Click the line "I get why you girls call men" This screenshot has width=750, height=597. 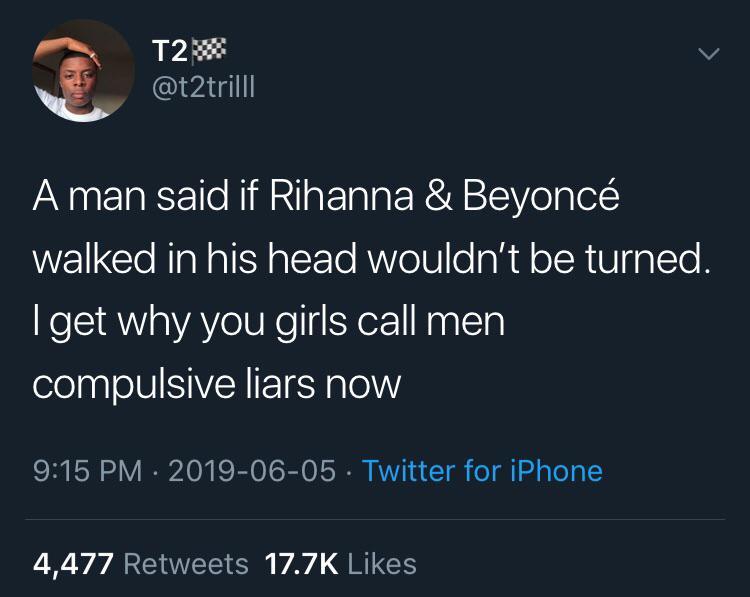pos(268,322)
